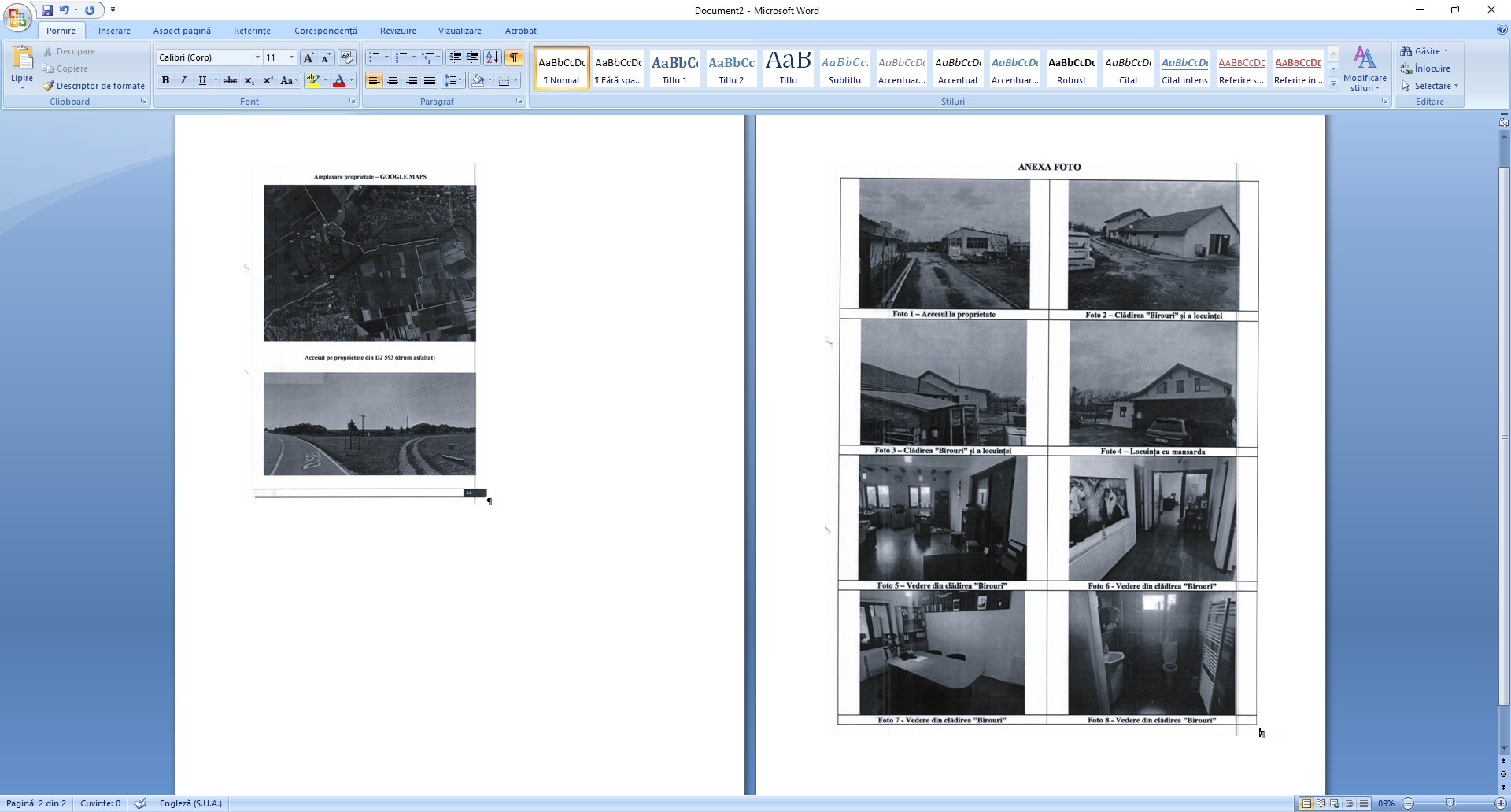The height and width of the screenshot is (812, 1511).
Task: Click the Clear Formatting icon
Action: [x=346, y=57]
